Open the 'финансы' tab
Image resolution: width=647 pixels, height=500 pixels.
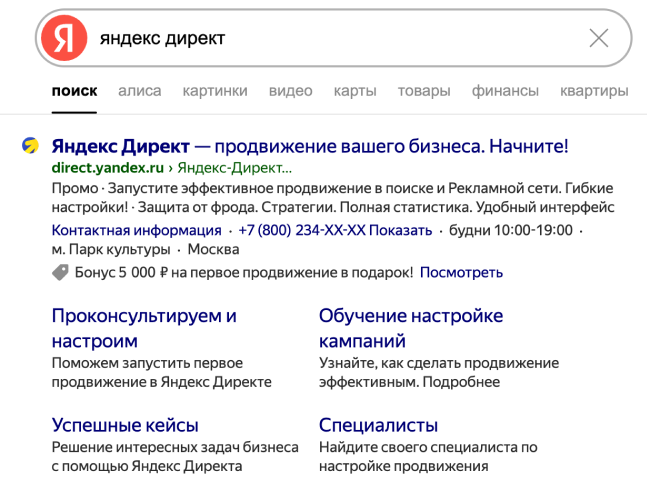(505, 91)
